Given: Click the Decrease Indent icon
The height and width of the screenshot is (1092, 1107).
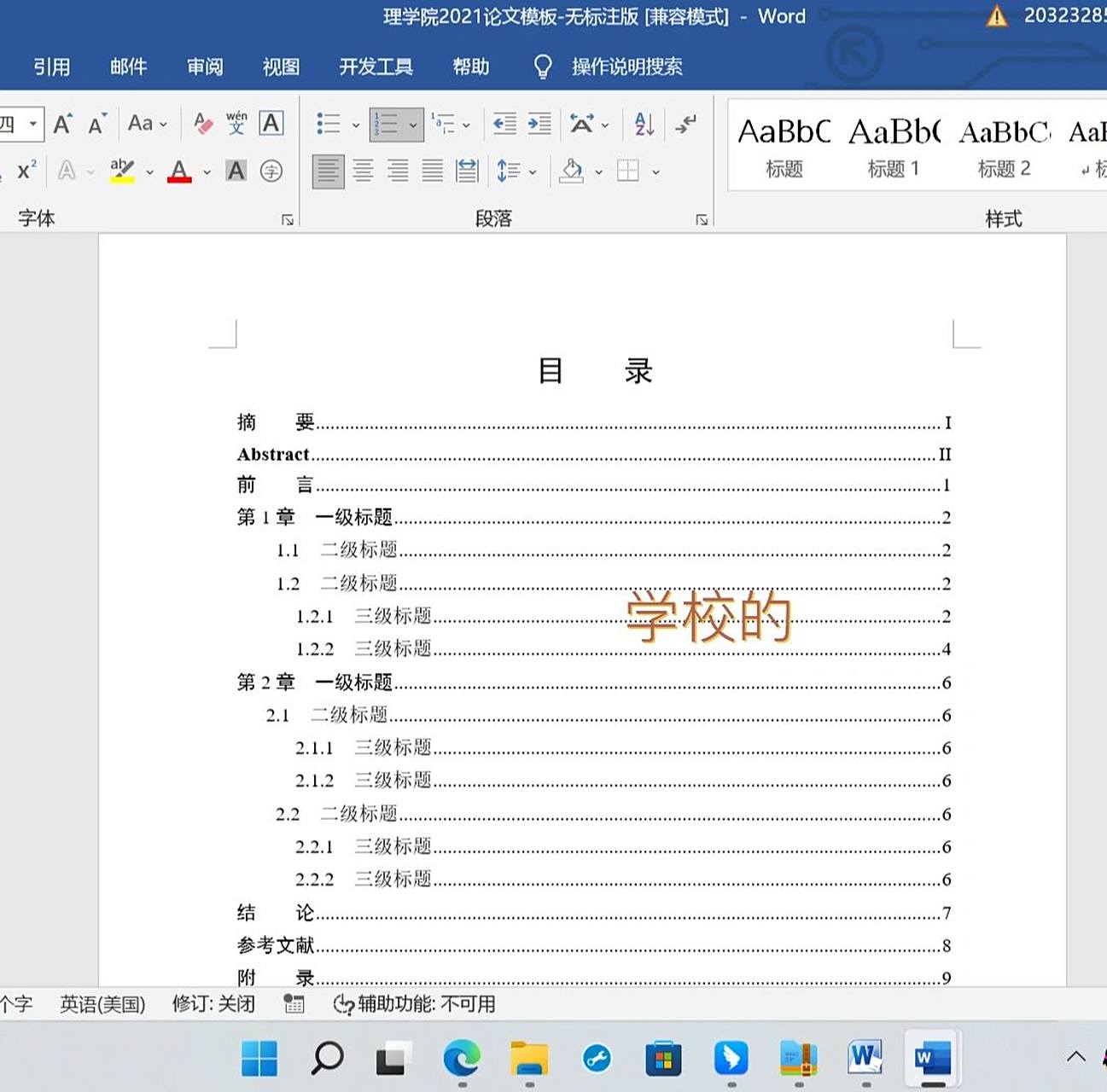Looking at the screenshot, I should tap(503, 124).
